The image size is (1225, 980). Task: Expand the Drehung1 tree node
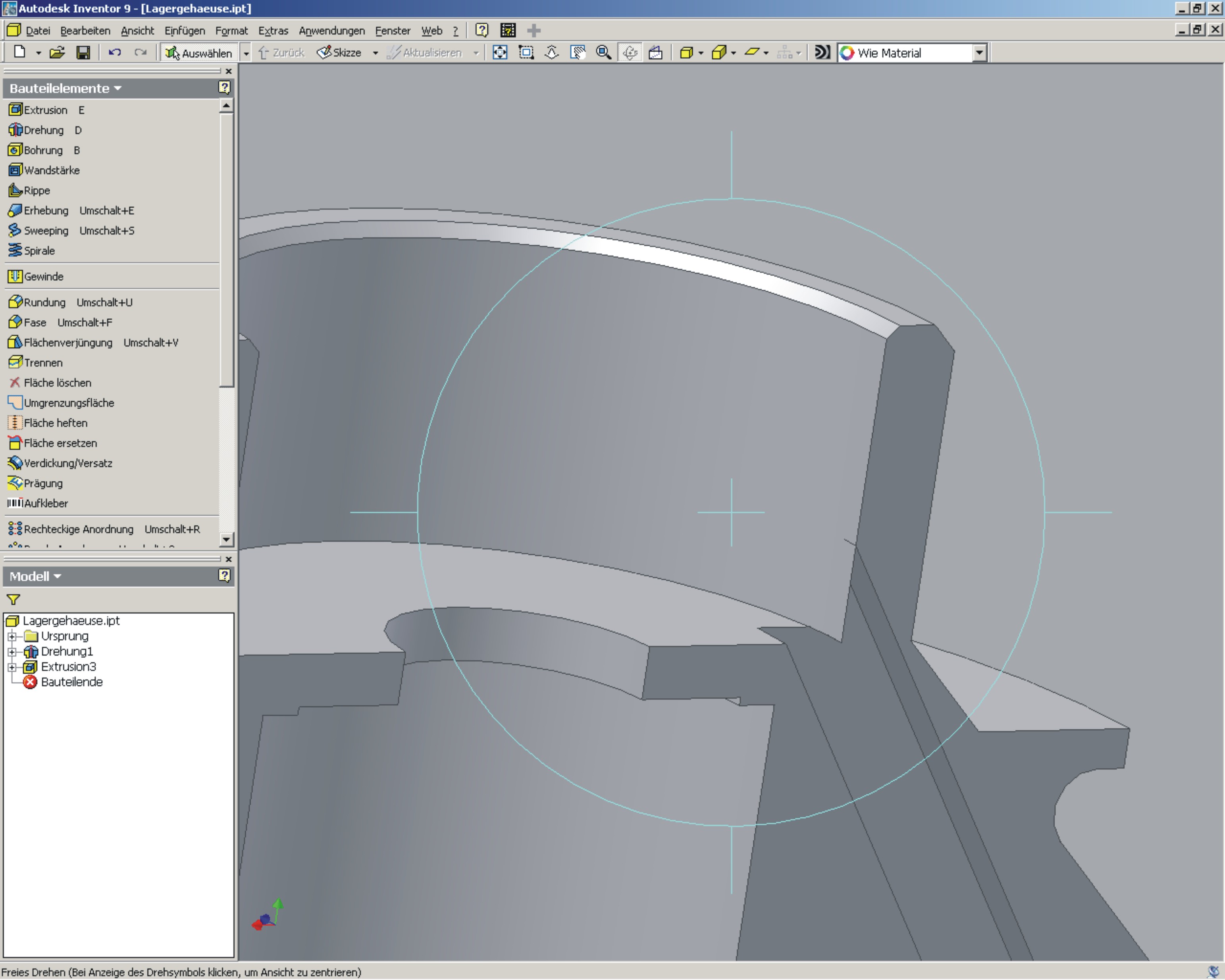pyautogui.click(x=12, y=652)
